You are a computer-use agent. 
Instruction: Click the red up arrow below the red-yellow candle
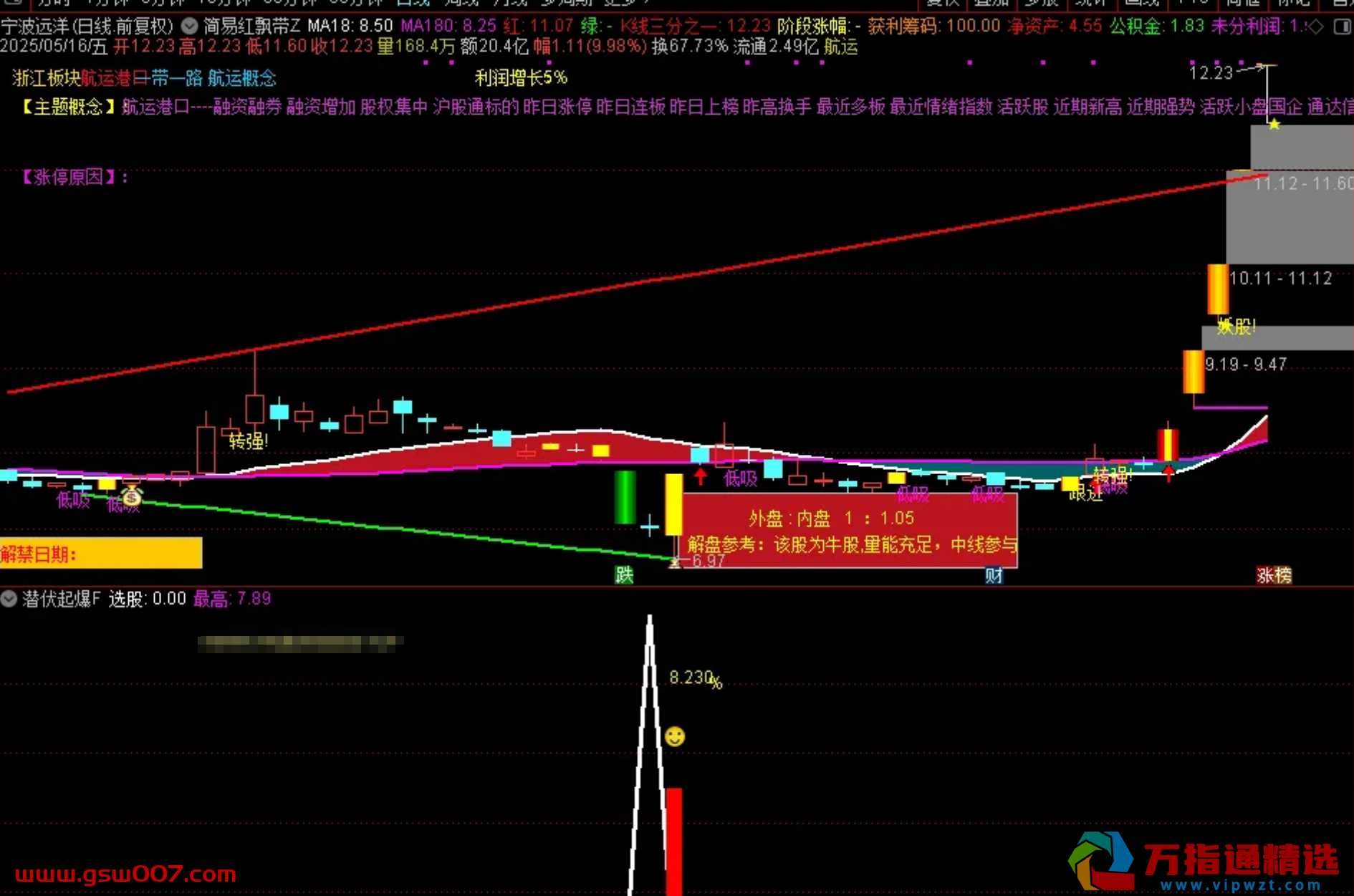click(x=1168, y=473)
